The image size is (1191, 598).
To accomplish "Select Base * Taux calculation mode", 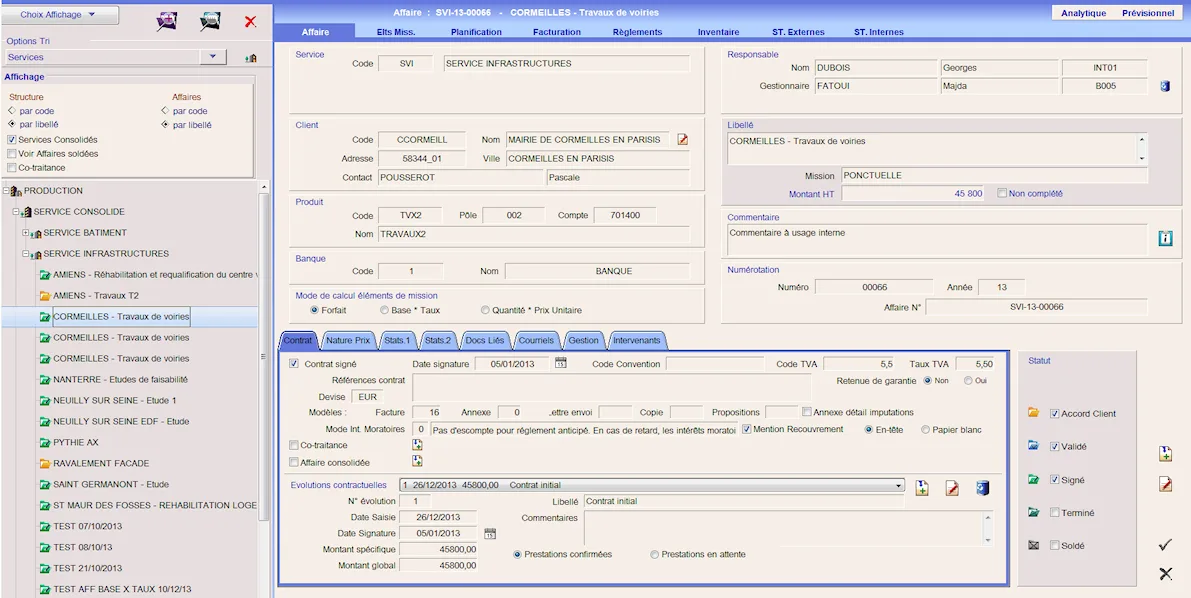I will pos(384,310).
